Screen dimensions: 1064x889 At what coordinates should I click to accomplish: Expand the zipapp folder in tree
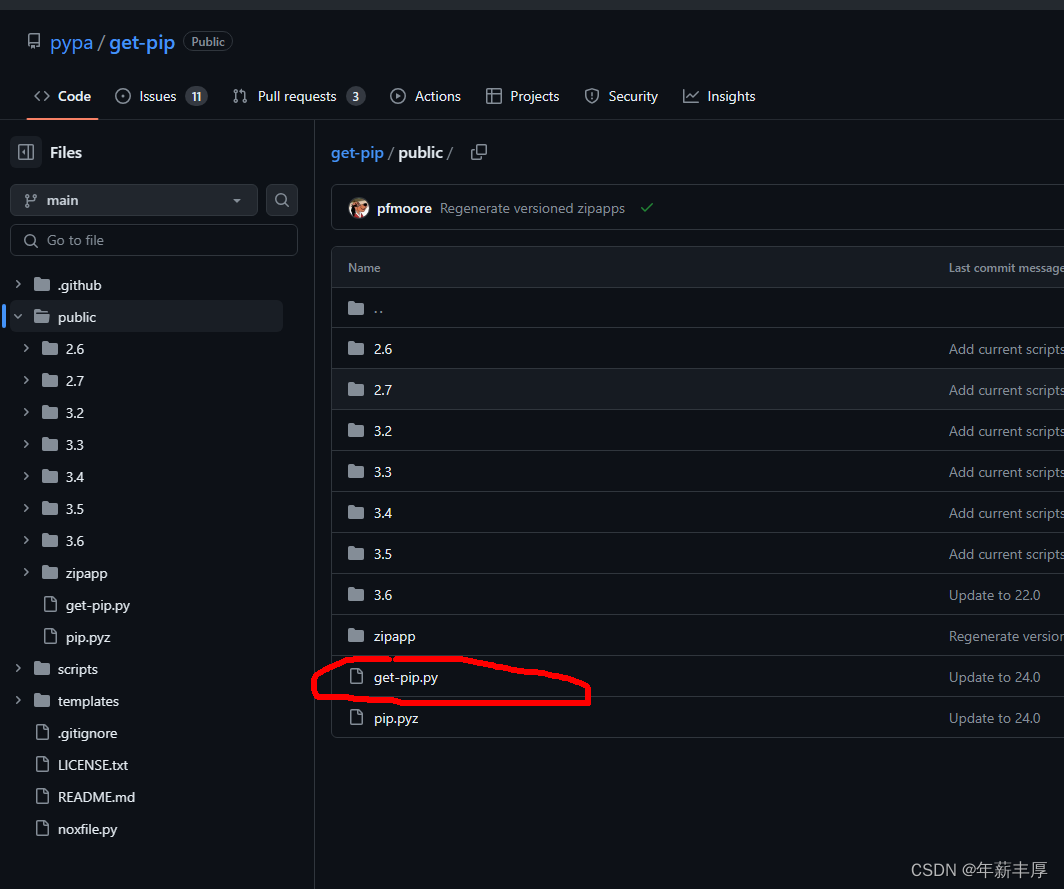coord(26,572)
